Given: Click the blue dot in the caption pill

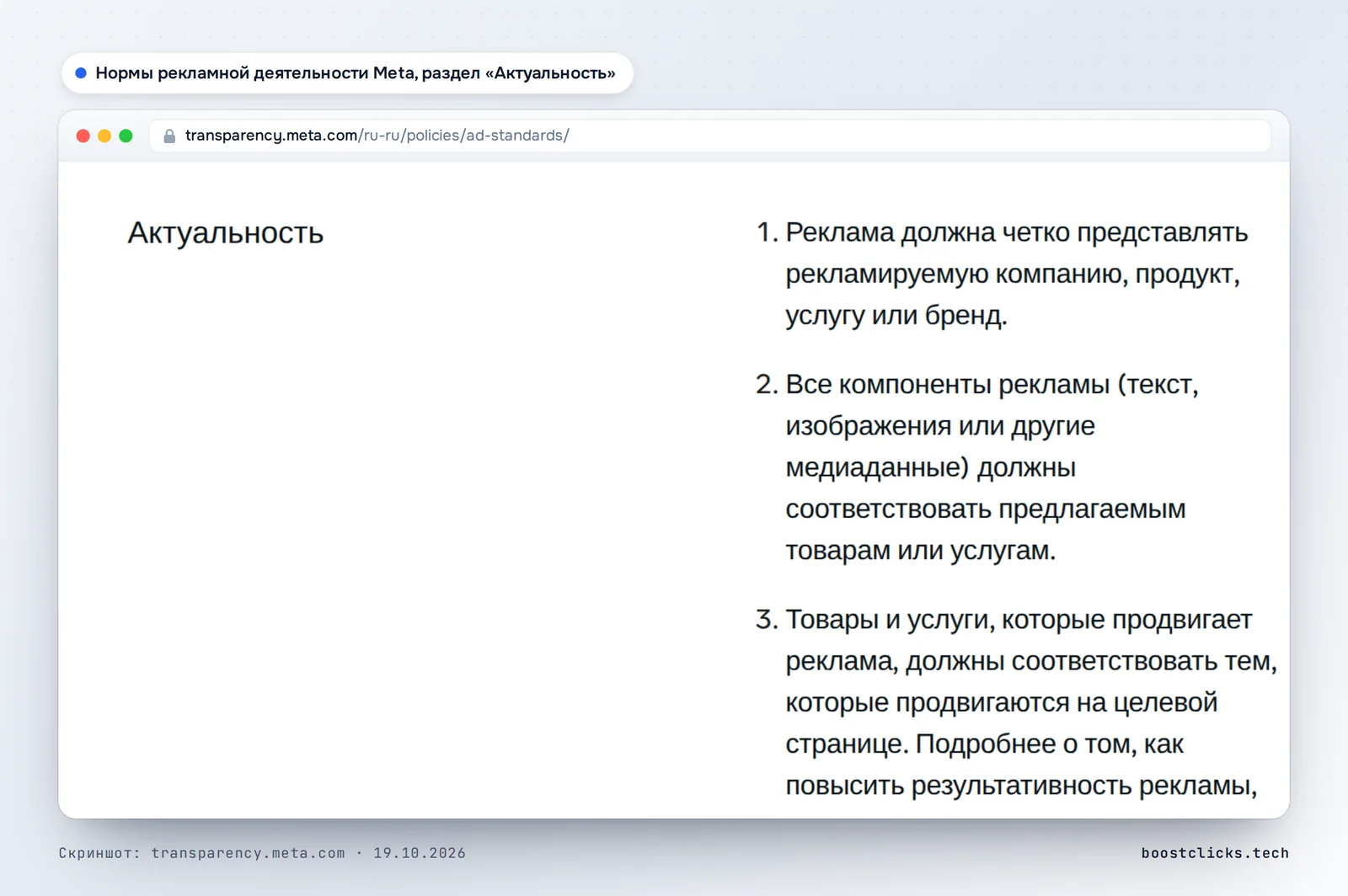Looking at the screenshot, I should point(81,73).
